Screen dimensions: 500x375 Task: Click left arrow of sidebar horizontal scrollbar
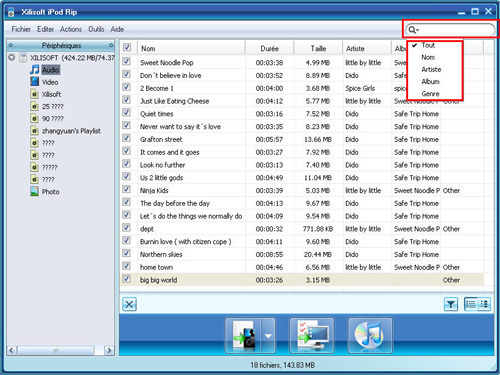[x=12, y=350]
